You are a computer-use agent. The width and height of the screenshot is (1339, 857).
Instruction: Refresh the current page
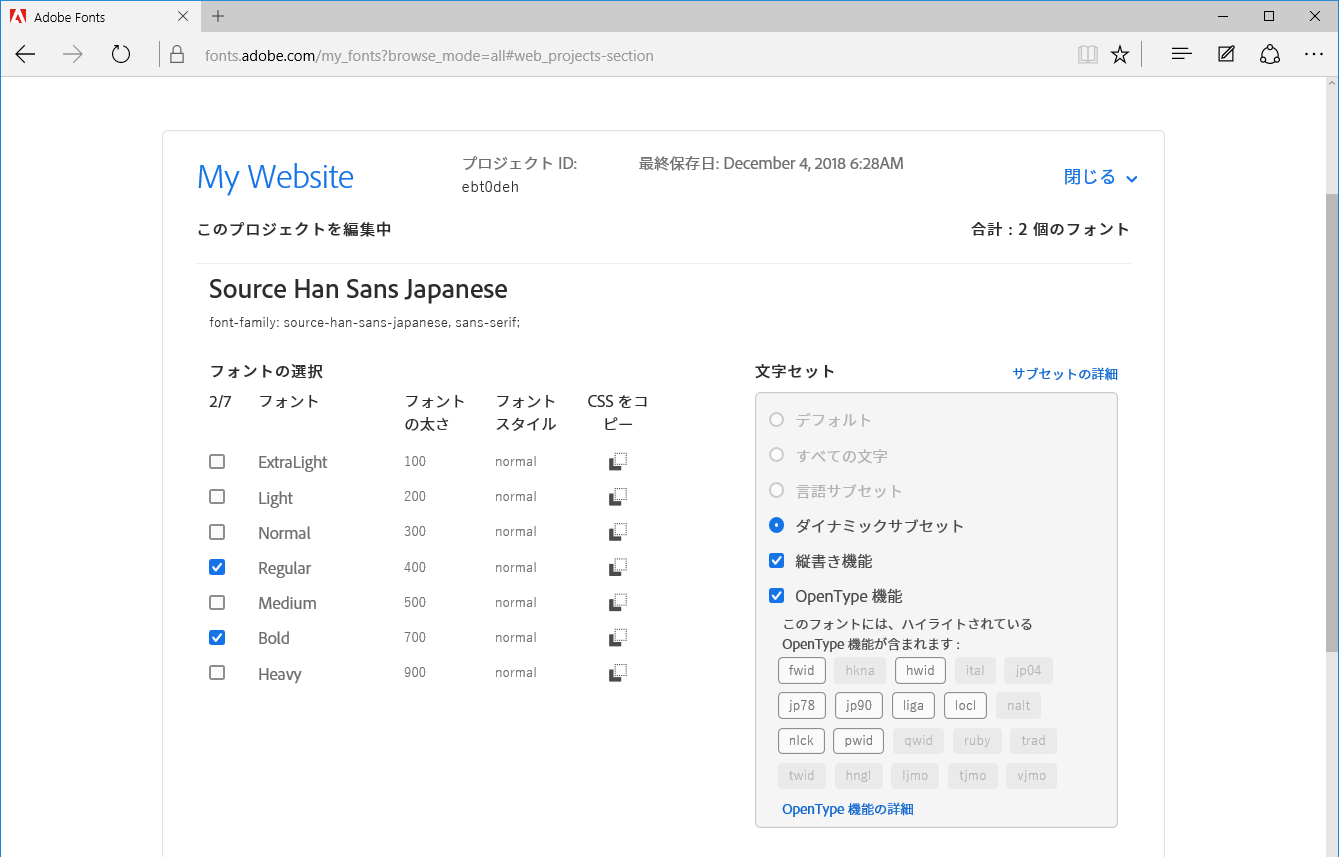121,55
